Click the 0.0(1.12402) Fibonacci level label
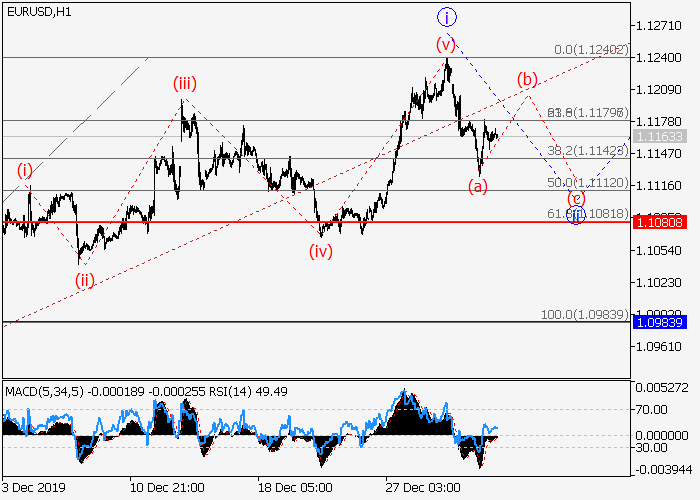 pyautogui.click(x=590, y=49)
